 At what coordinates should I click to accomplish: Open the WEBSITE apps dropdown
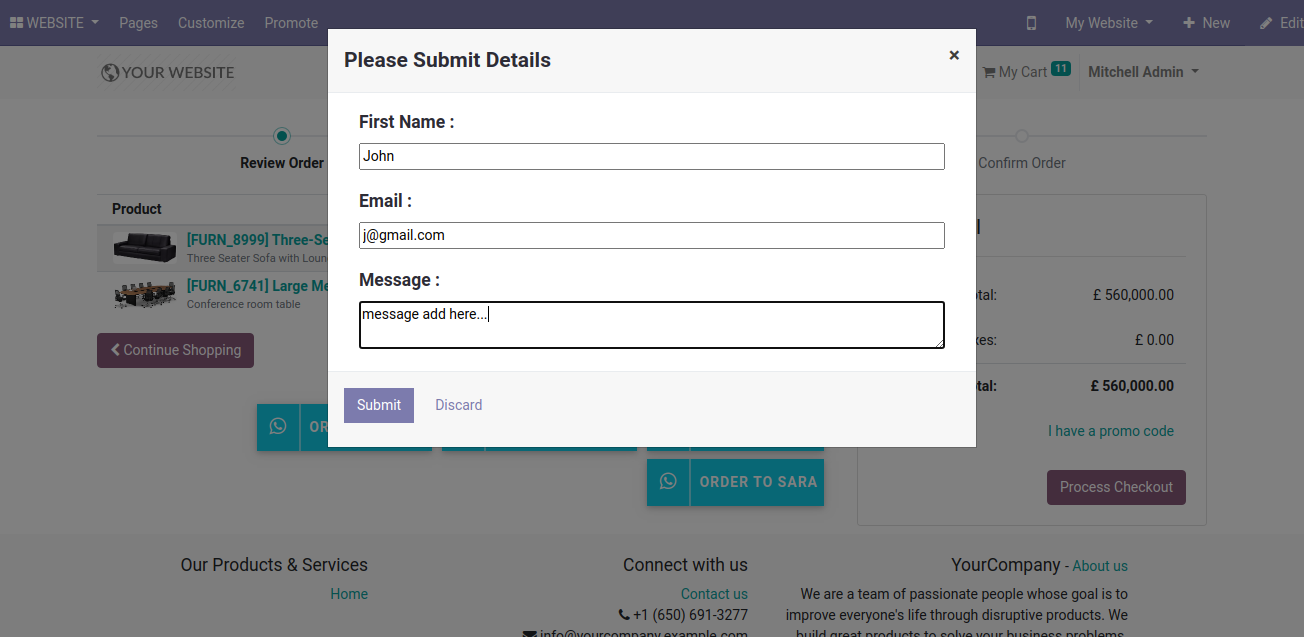pos(54,23)
